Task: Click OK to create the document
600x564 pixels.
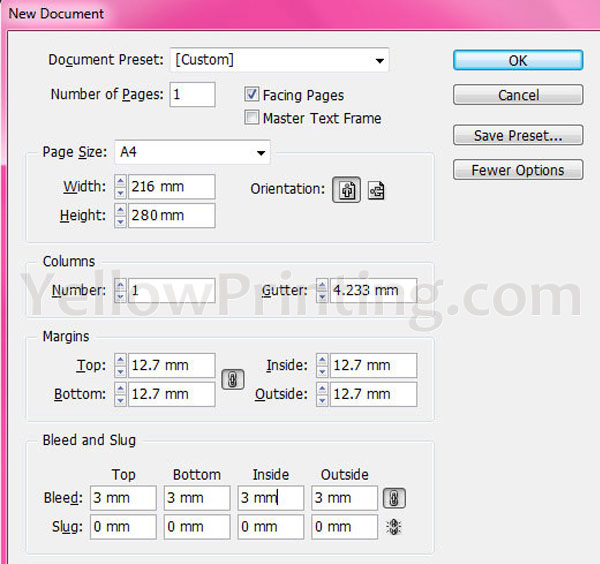Action: tap(517, 60)
